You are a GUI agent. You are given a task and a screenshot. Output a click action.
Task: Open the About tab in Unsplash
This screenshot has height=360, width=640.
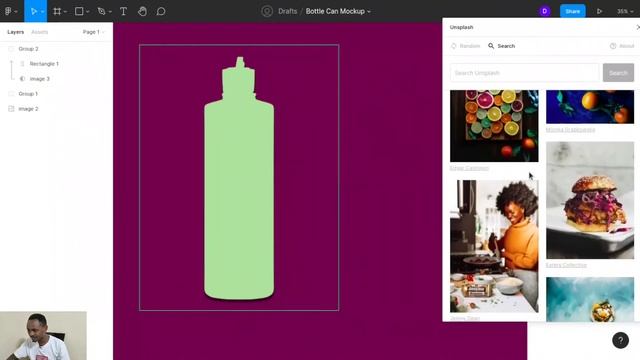tap(622, 46)
